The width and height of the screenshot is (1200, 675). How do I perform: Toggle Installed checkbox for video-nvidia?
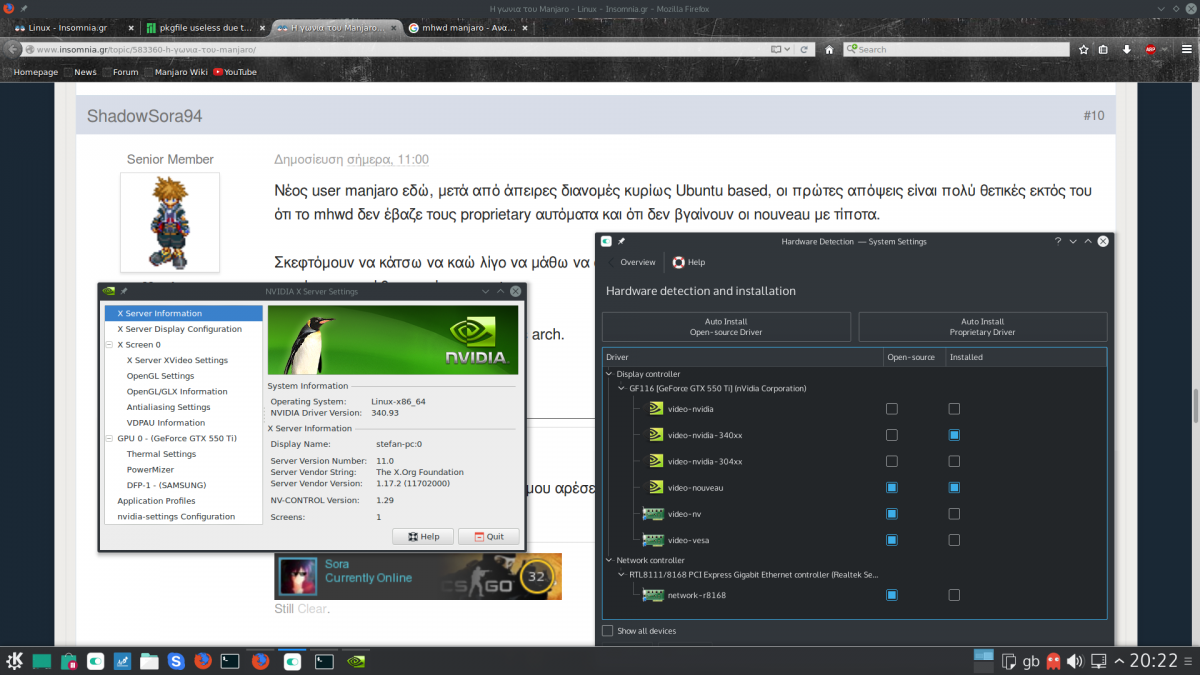[x=954, y=409]
